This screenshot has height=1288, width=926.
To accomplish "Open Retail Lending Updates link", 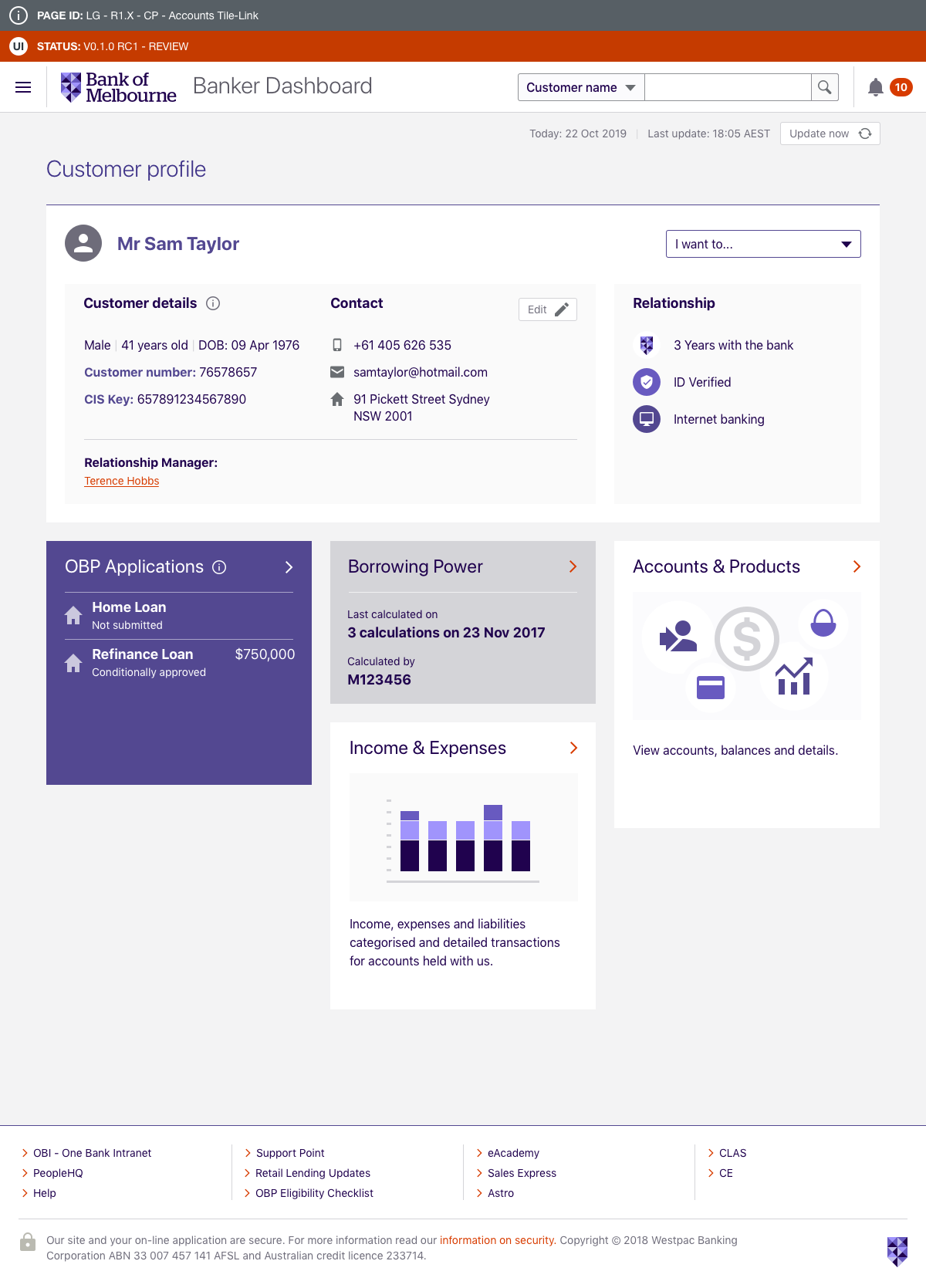I will point(313,1173).
